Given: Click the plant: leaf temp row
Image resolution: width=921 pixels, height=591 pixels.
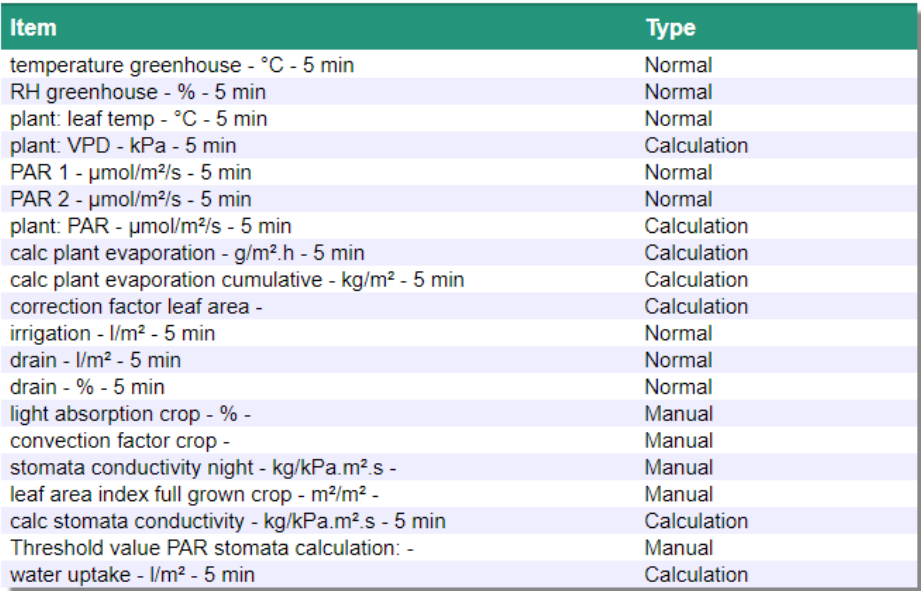Looking at the screenshot, I should tap(139, 119).
